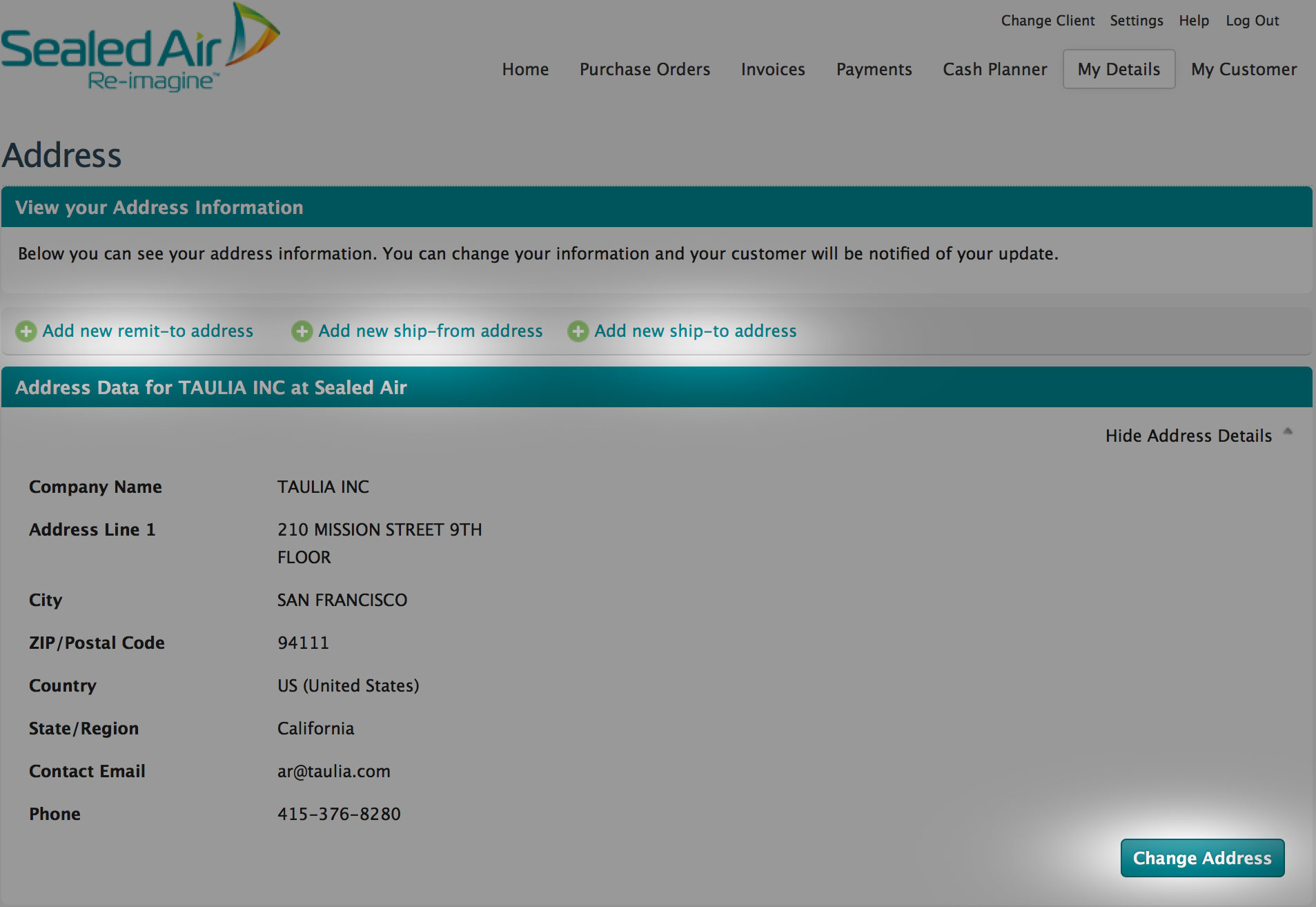Click the Phone label
This screenshot has height=907, width=1316.
pos(55,814)
